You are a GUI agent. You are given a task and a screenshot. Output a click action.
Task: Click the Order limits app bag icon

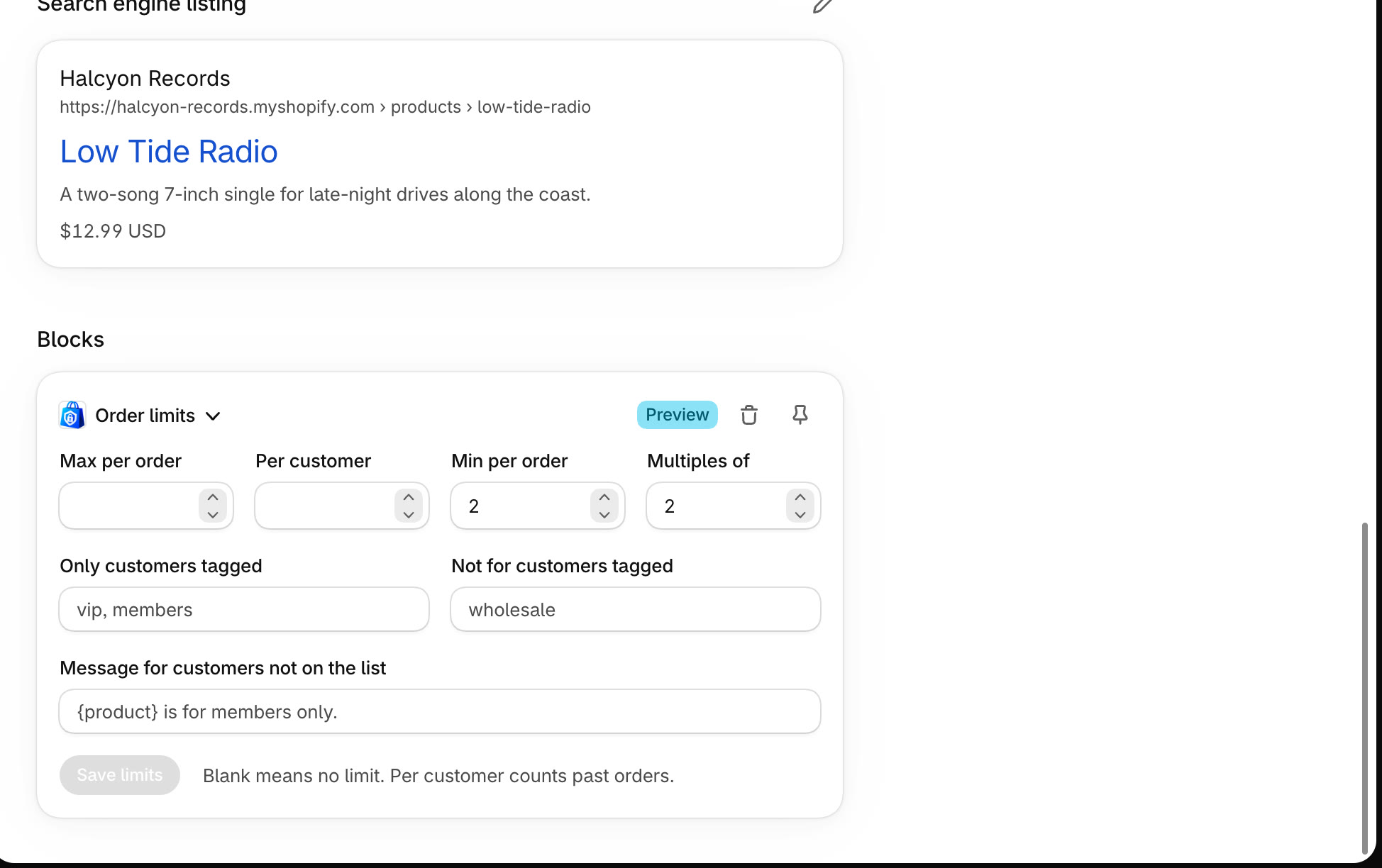[72, 415]
